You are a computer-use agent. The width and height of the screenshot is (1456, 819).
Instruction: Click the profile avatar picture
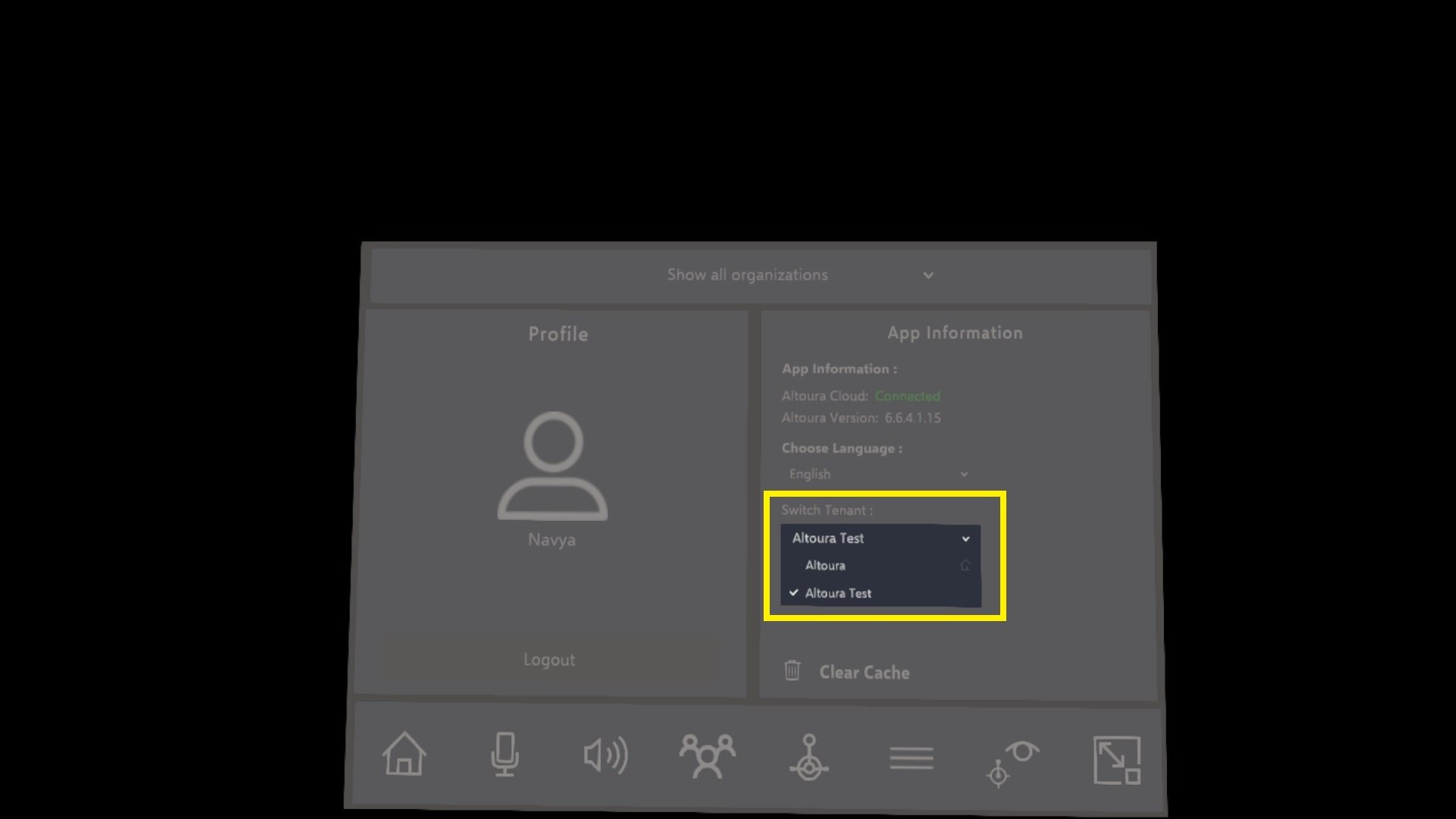pyautogui.click(x=553, y=466)
